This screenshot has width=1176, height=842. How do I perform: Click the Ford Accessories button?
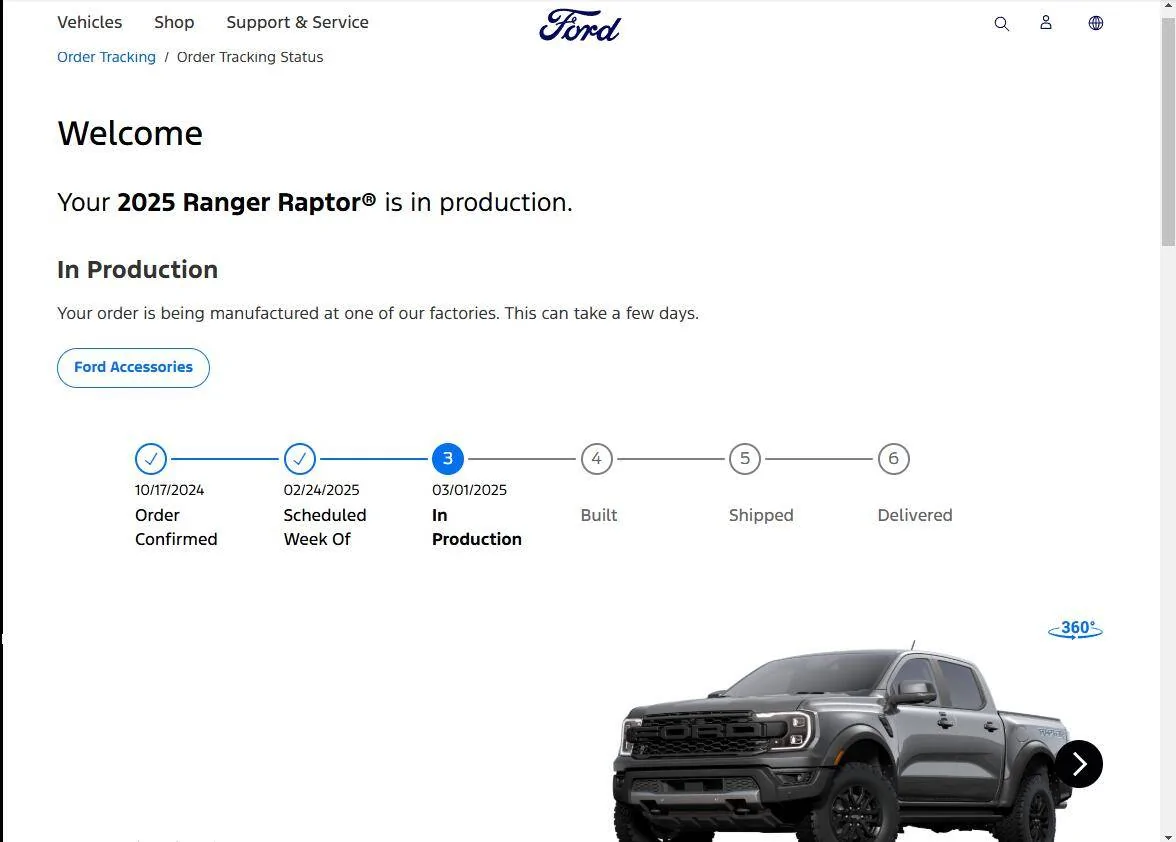pos(134,367)
